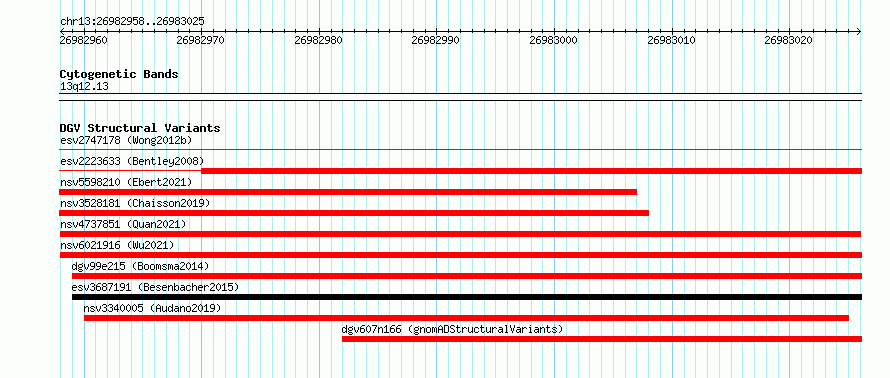Screen dimensions: 890x378
Task: Open variant nsv4737851 (Quan2021) label
Action: click(123, 224)
